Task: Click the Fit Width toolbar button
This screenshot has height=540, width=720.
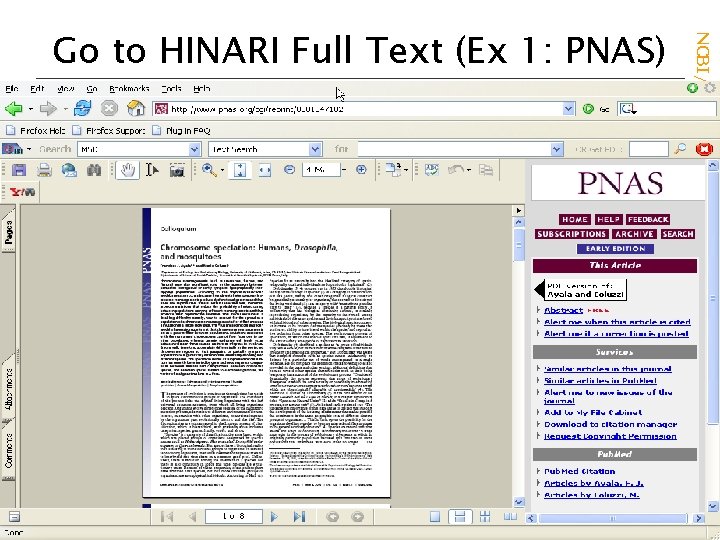Action: (x=265, y=170)
